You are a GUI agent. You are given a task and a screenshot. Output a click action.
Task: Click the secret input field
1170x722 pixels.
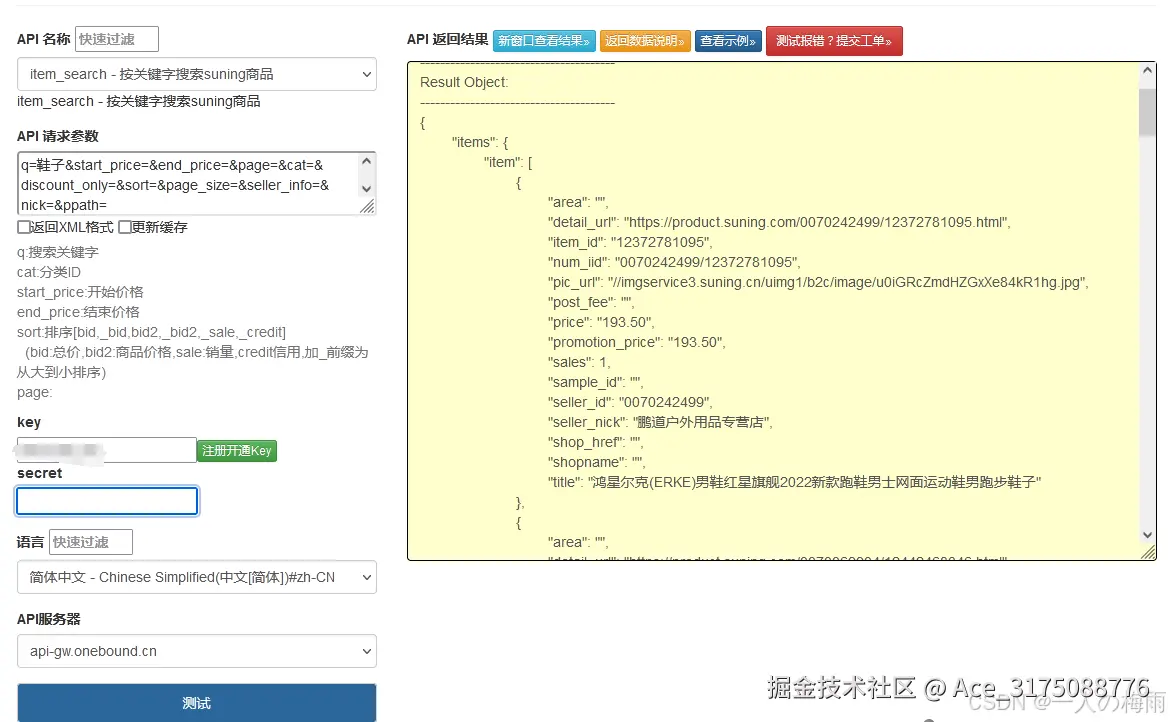tap(106, 500)
